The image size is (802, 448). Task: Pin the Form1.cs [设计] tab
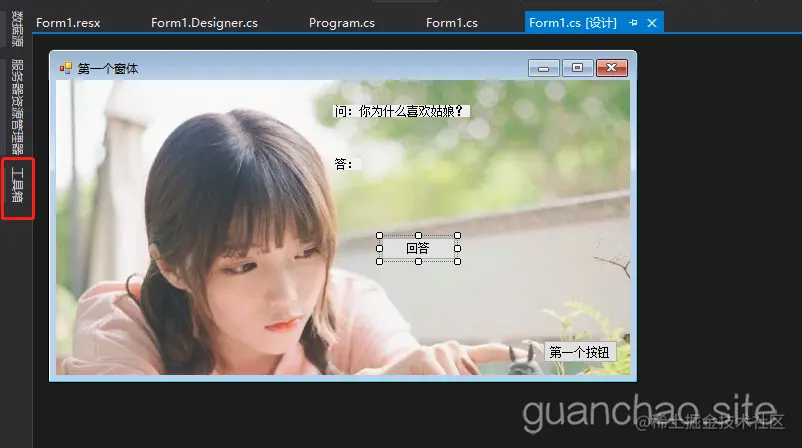click(633, 23)
